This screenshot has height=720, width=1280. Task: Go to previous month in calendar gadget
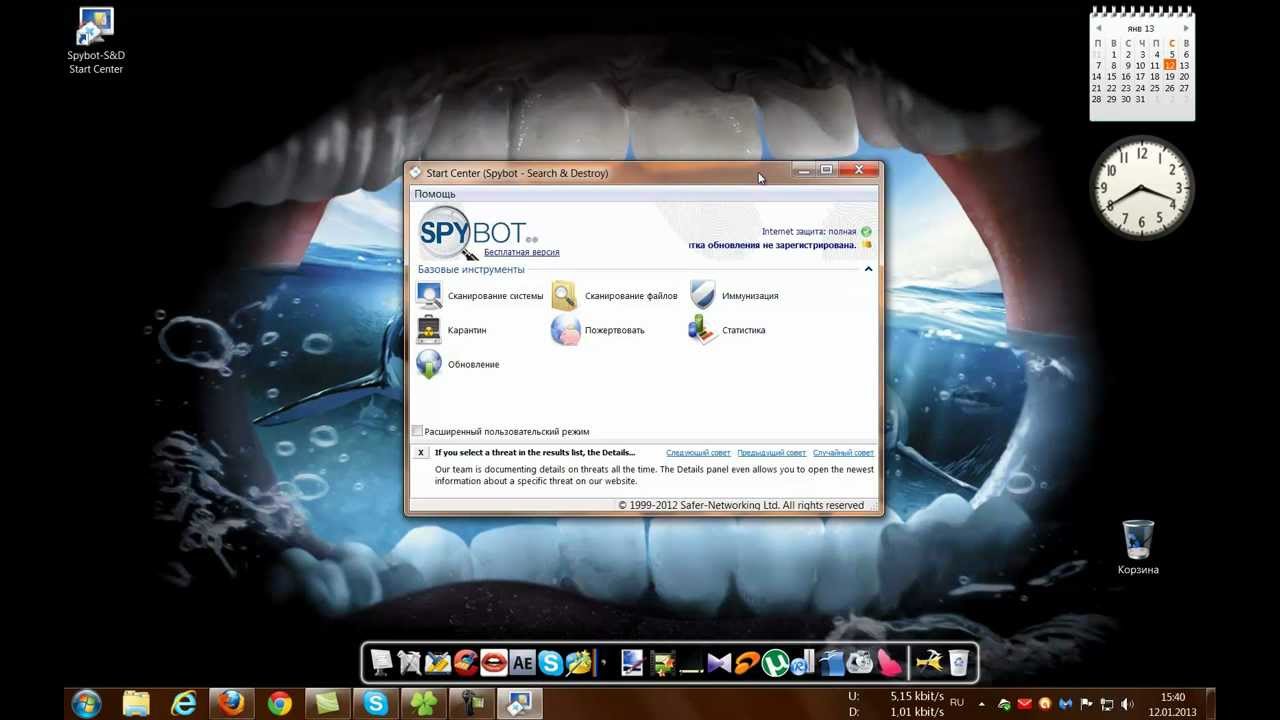tap(1098, 29)
